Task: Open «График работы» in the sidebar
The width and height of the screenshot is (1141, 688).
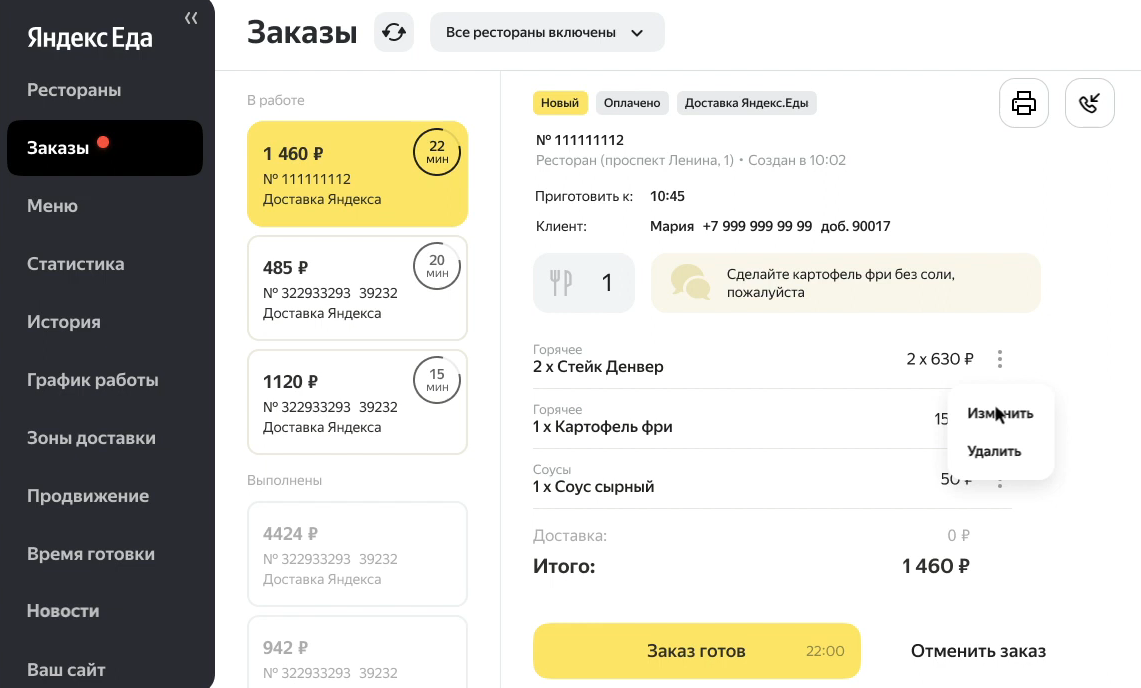Action: pyautogui.click(x=93, y=380)
